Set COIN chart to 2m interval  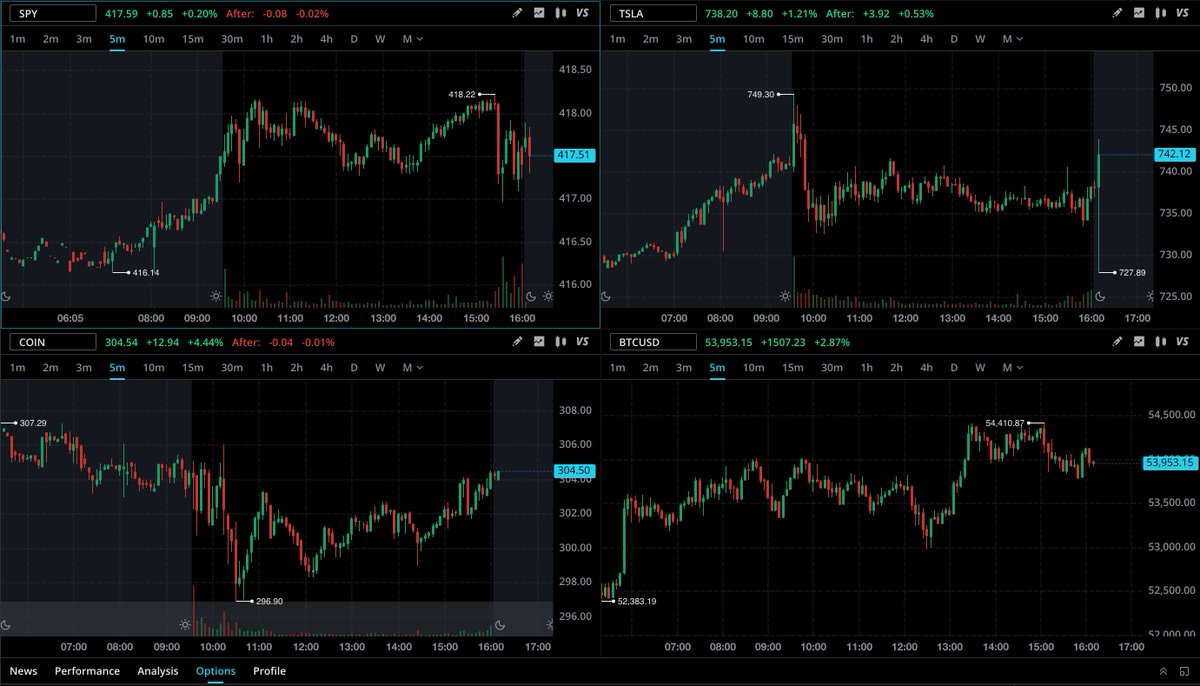click(50, 367)
